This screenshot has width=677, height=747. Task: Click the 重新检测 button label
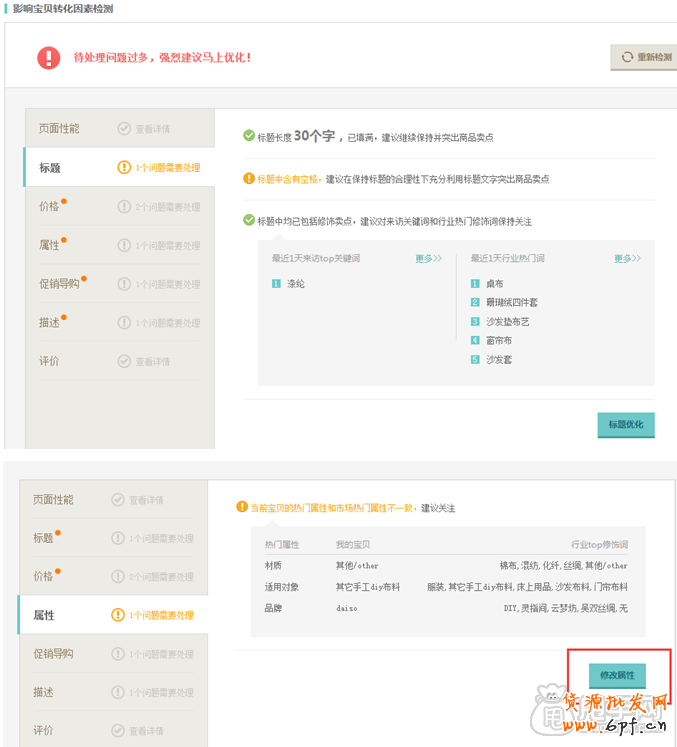click(654, 58)
